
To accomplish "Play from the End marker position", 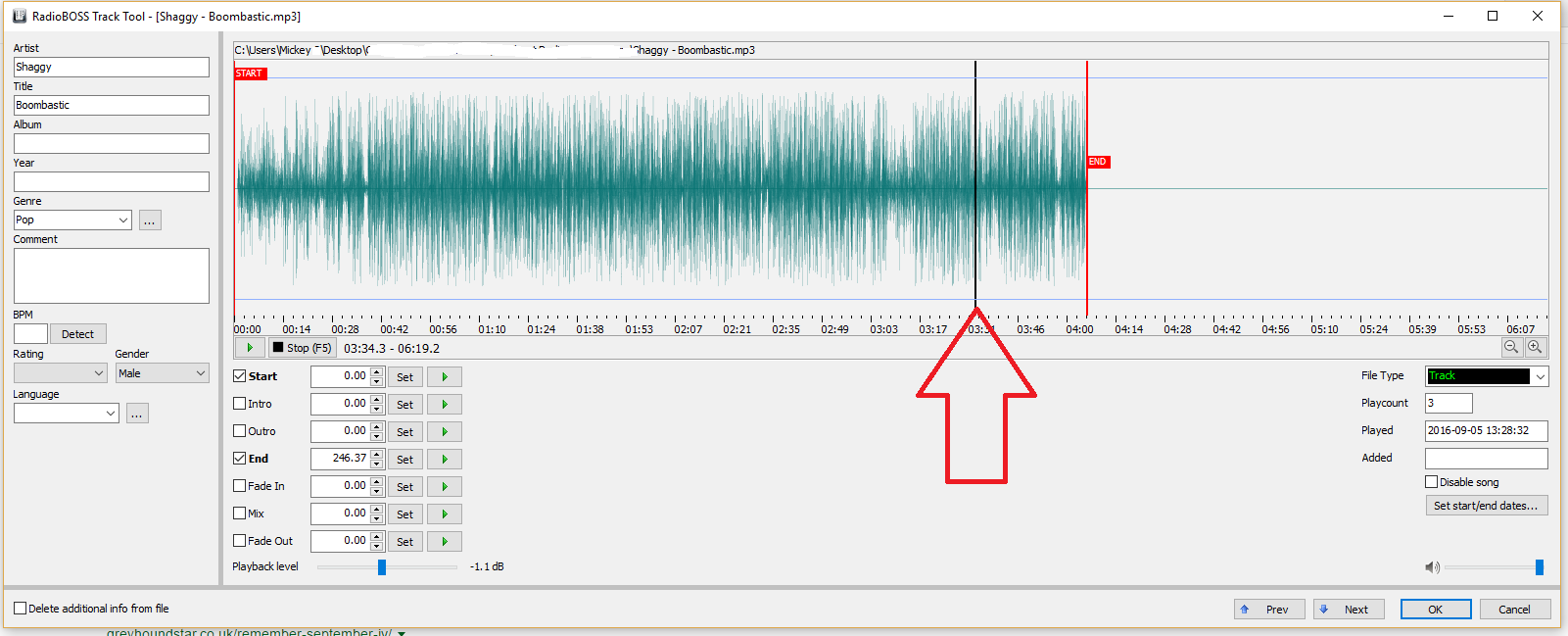I will tap(445, 459).
